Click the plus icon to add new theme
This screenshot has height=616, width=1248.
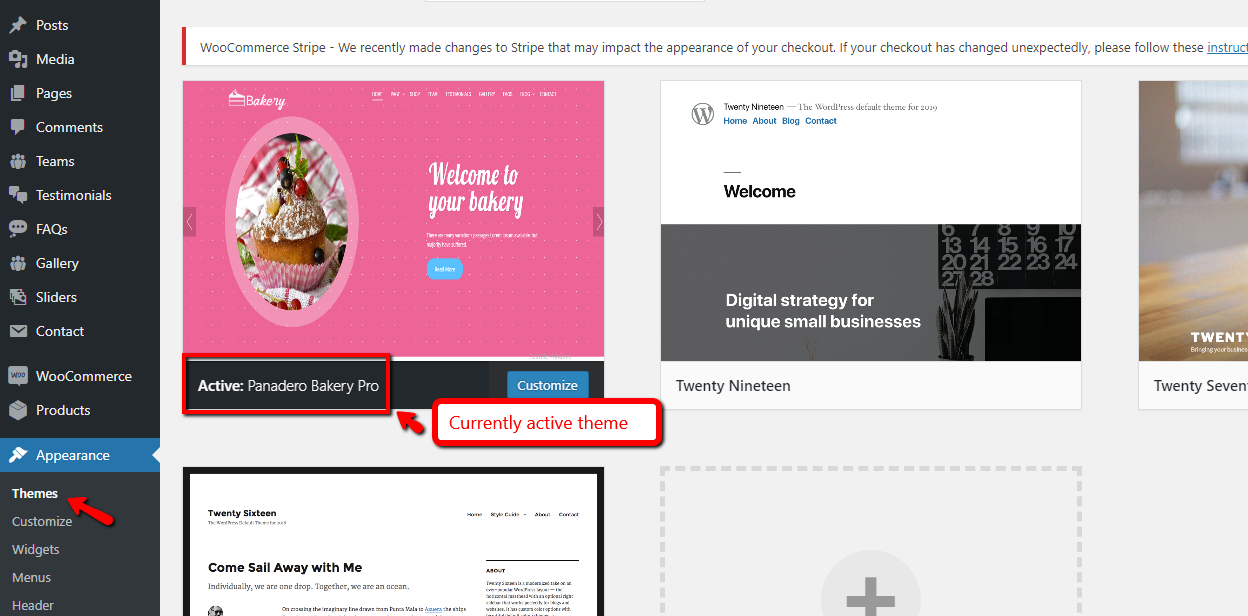(870, 597)
